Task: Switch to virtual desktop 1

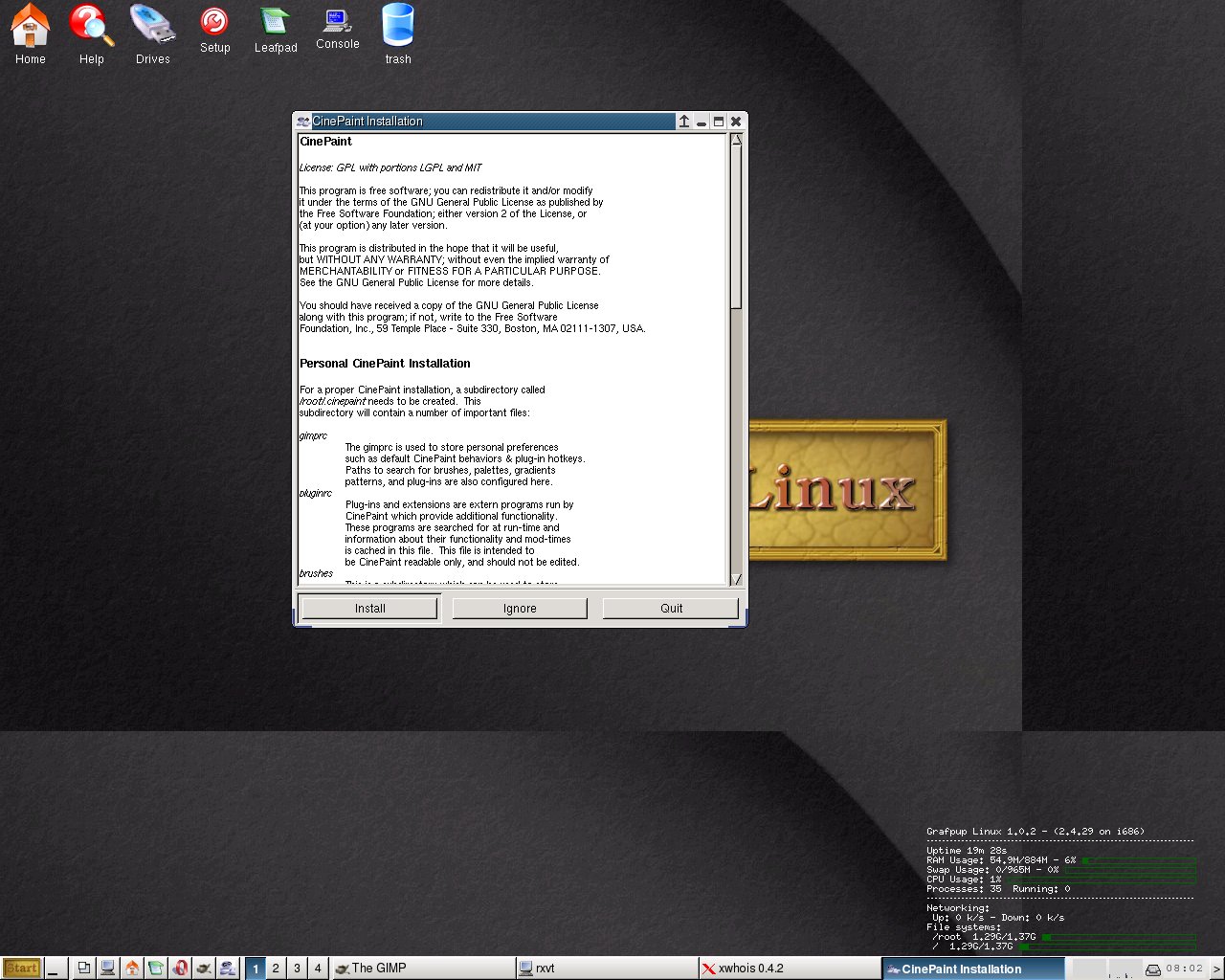Action: click(256, 968)
